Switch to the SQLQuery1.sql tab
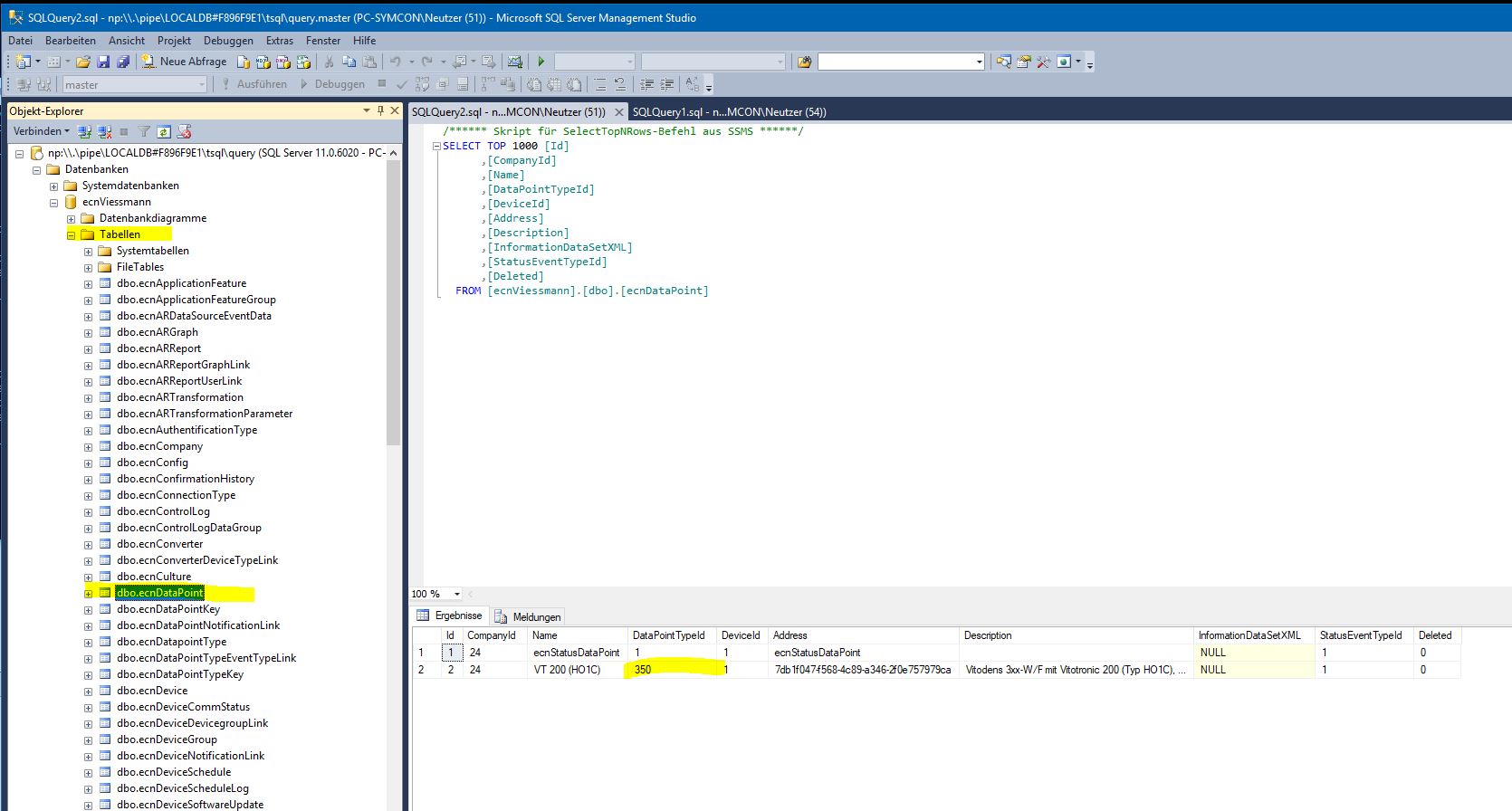The width and height of the screenshot is (1512, 811). [729, 112]
